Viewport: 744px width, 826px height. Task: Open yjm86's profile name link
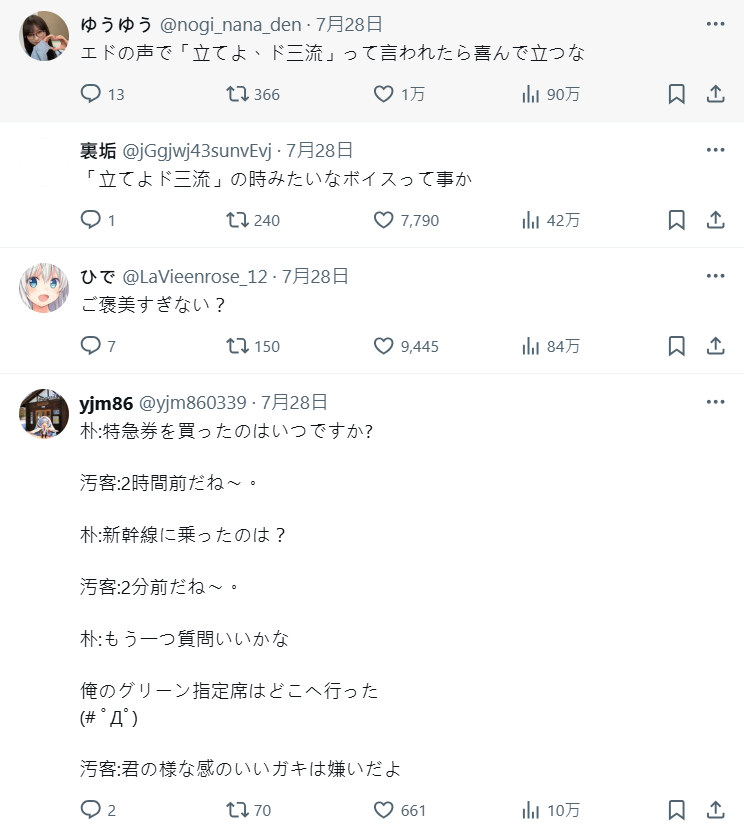click(104, 402)
